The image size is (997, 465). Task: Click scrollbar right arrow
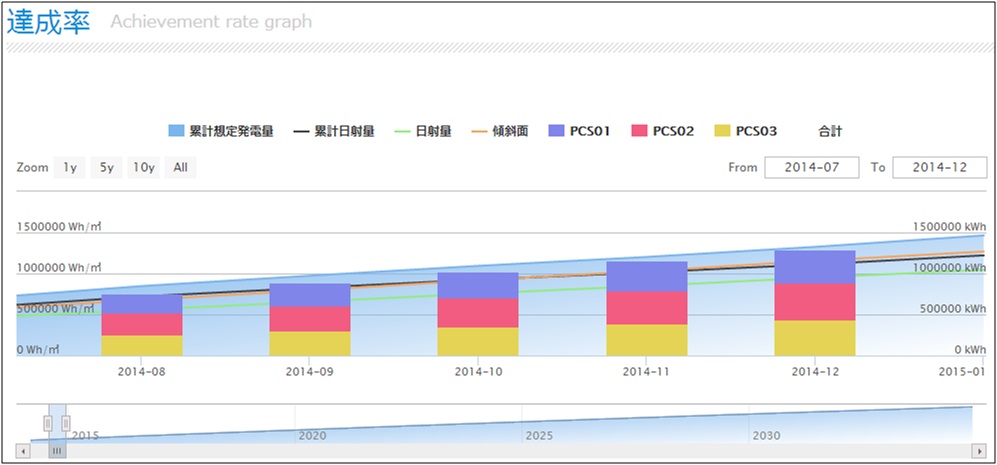pyautogui.click(x=979, y=451)
